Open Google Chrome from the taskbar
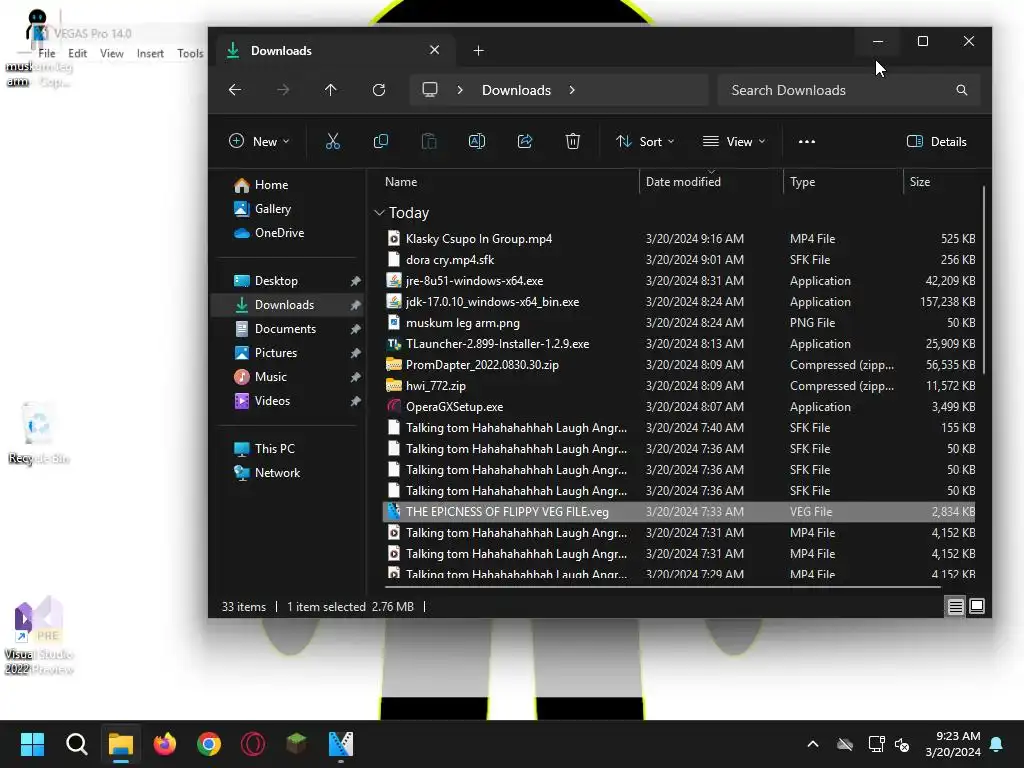 (x=209, y=744)
